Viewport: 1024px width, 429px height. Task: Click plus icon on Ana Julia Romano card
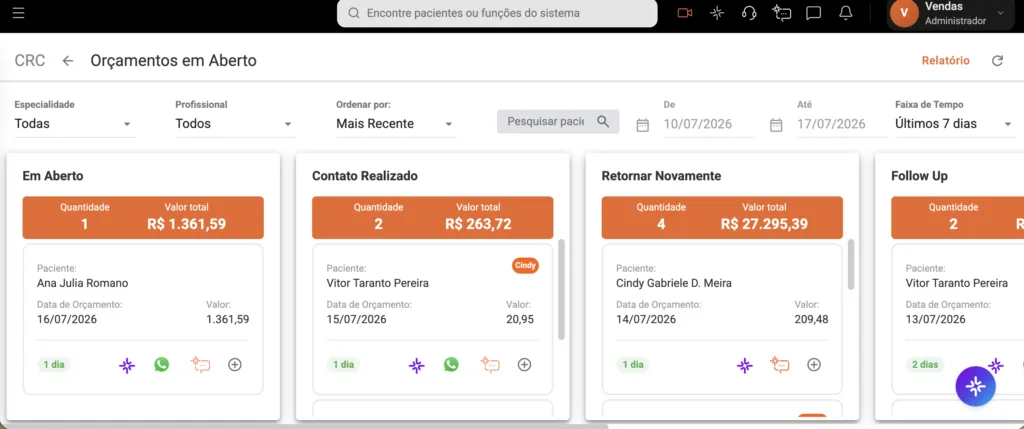234,365
